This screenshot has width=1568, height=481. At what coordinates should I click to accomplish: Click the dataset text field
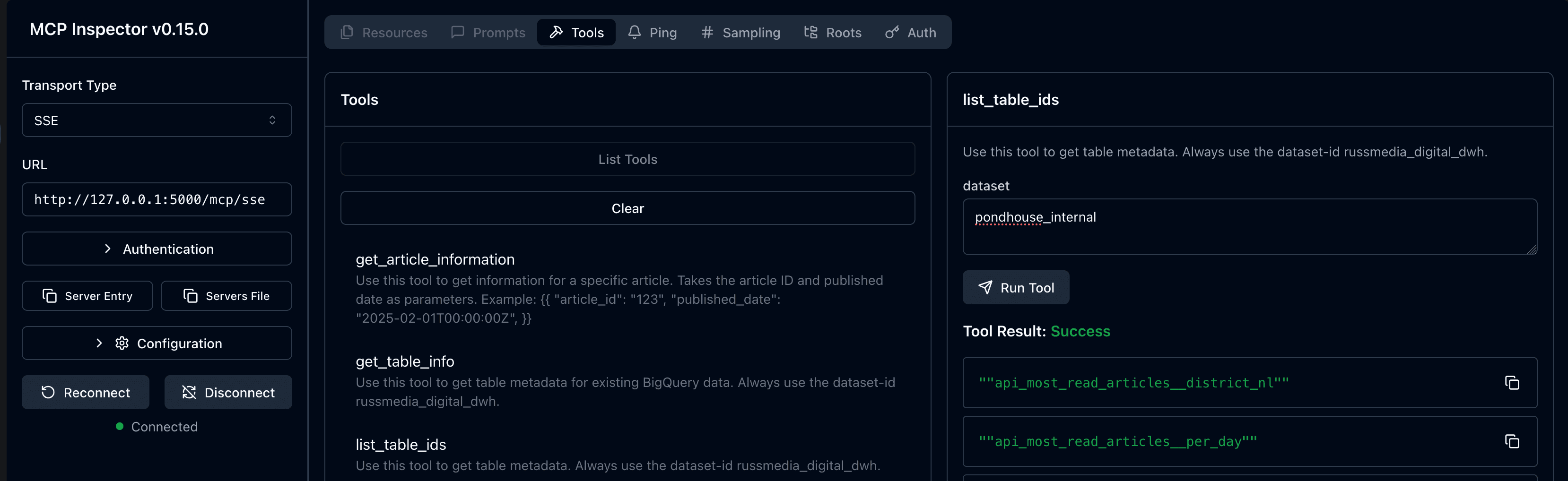(1250, 226)
